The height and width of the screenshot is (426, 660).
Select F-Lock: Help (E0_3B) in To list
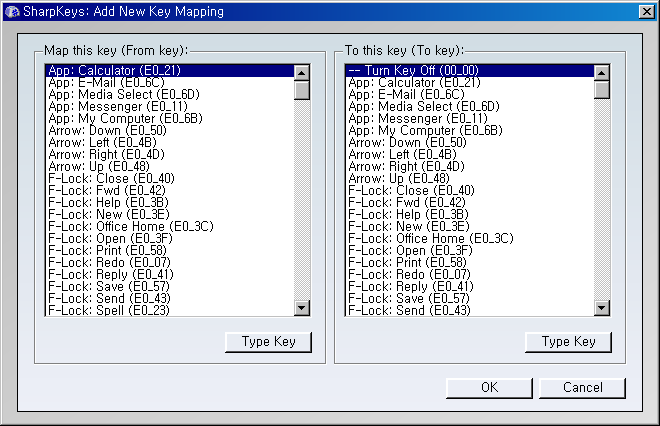pos(469,214)
